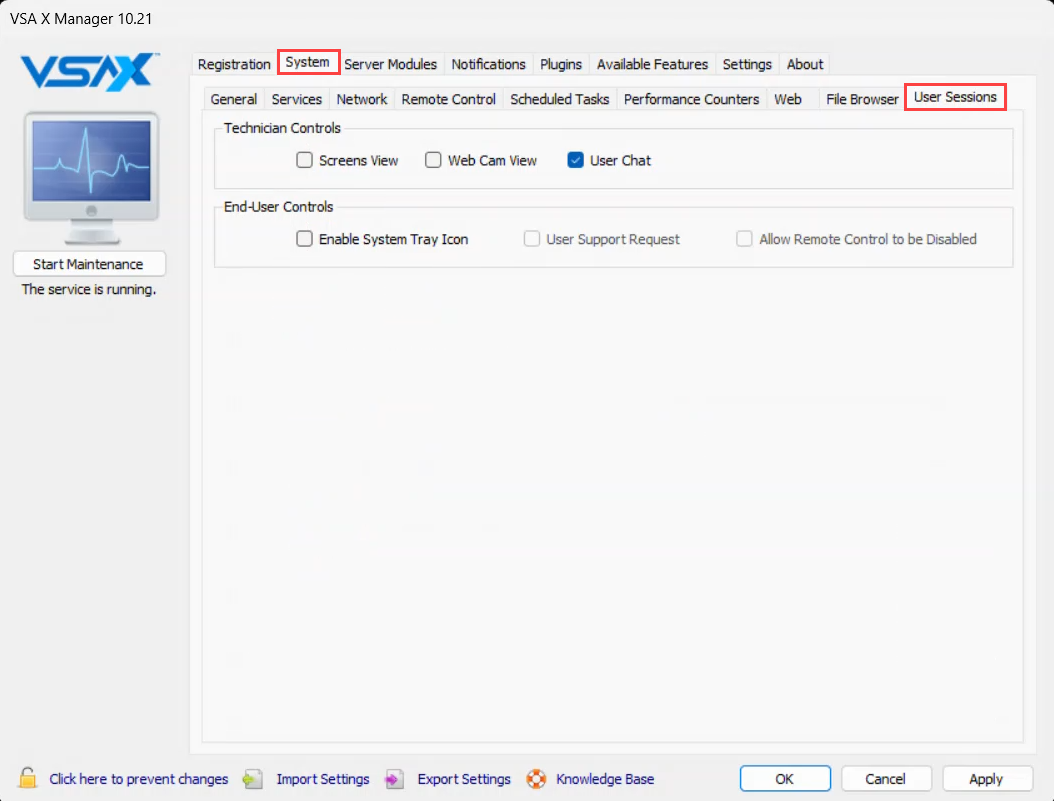Viewport: 1054px width, 801px height.
Task: Toggle the User Support Request checkbox
Action: tap(532, 239)
